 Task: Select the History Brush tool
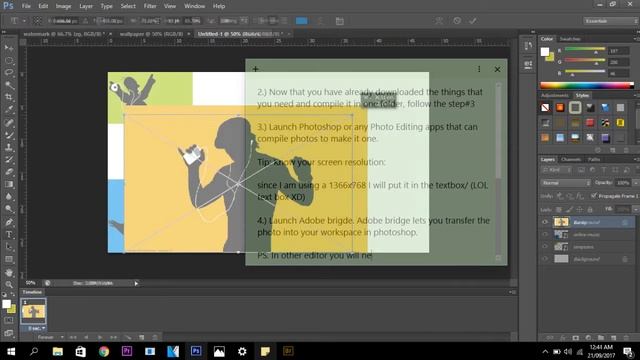point(9,159)
